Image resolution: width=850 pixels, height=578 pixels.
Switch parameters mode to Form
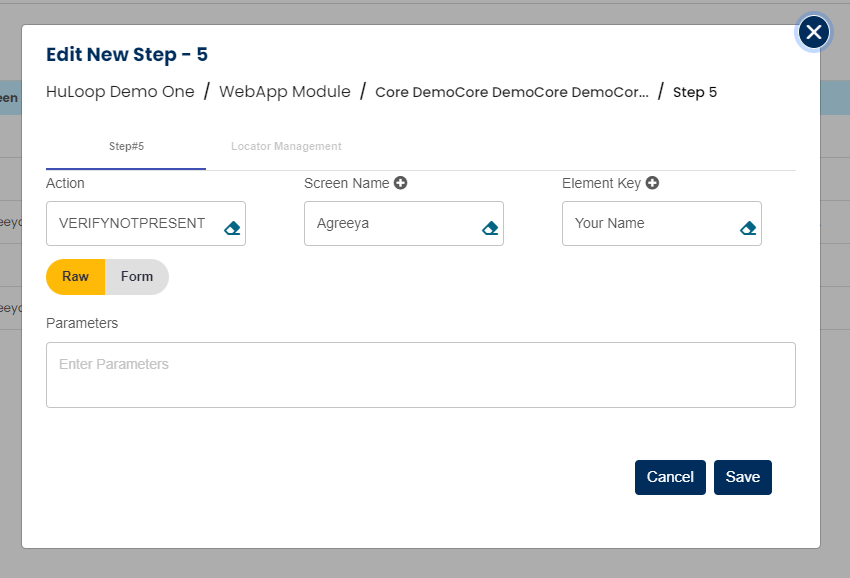(x=137, y=277)
